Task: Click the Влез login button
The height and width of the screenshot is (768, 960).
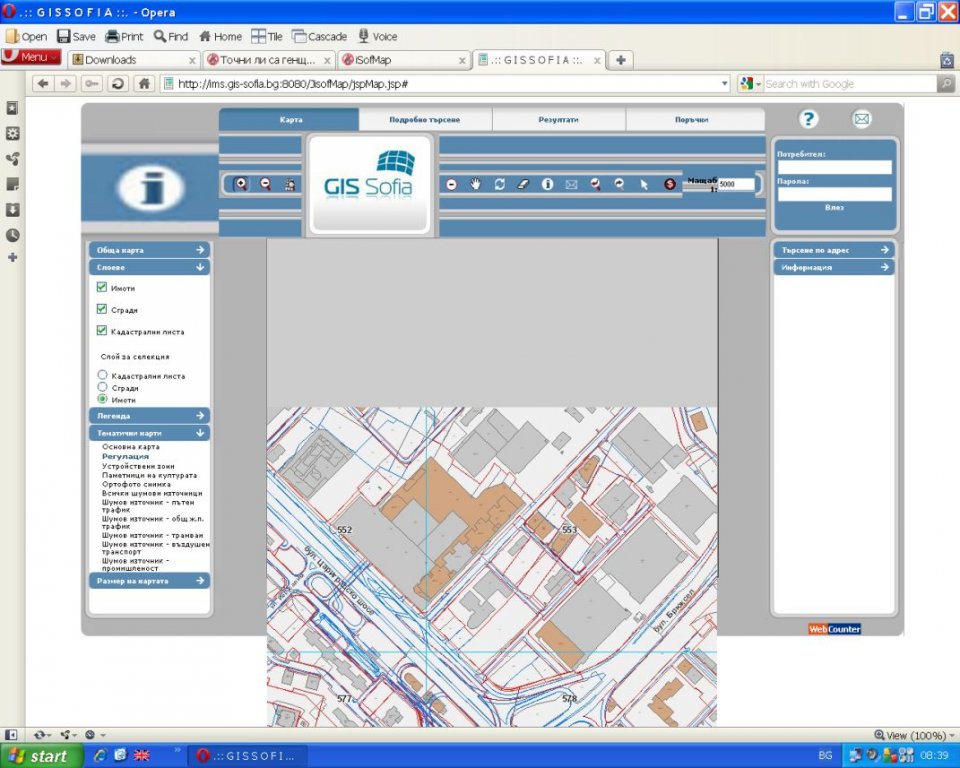Action: (x=834, y=208)
